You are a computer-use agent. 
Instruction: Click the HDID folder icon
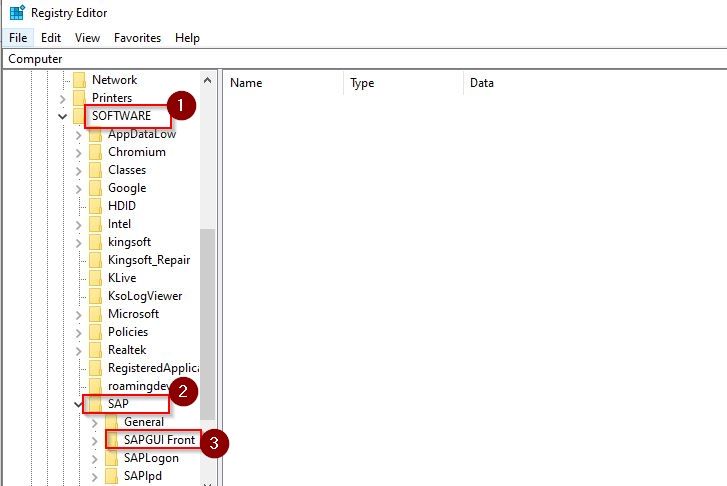point(96,206)
